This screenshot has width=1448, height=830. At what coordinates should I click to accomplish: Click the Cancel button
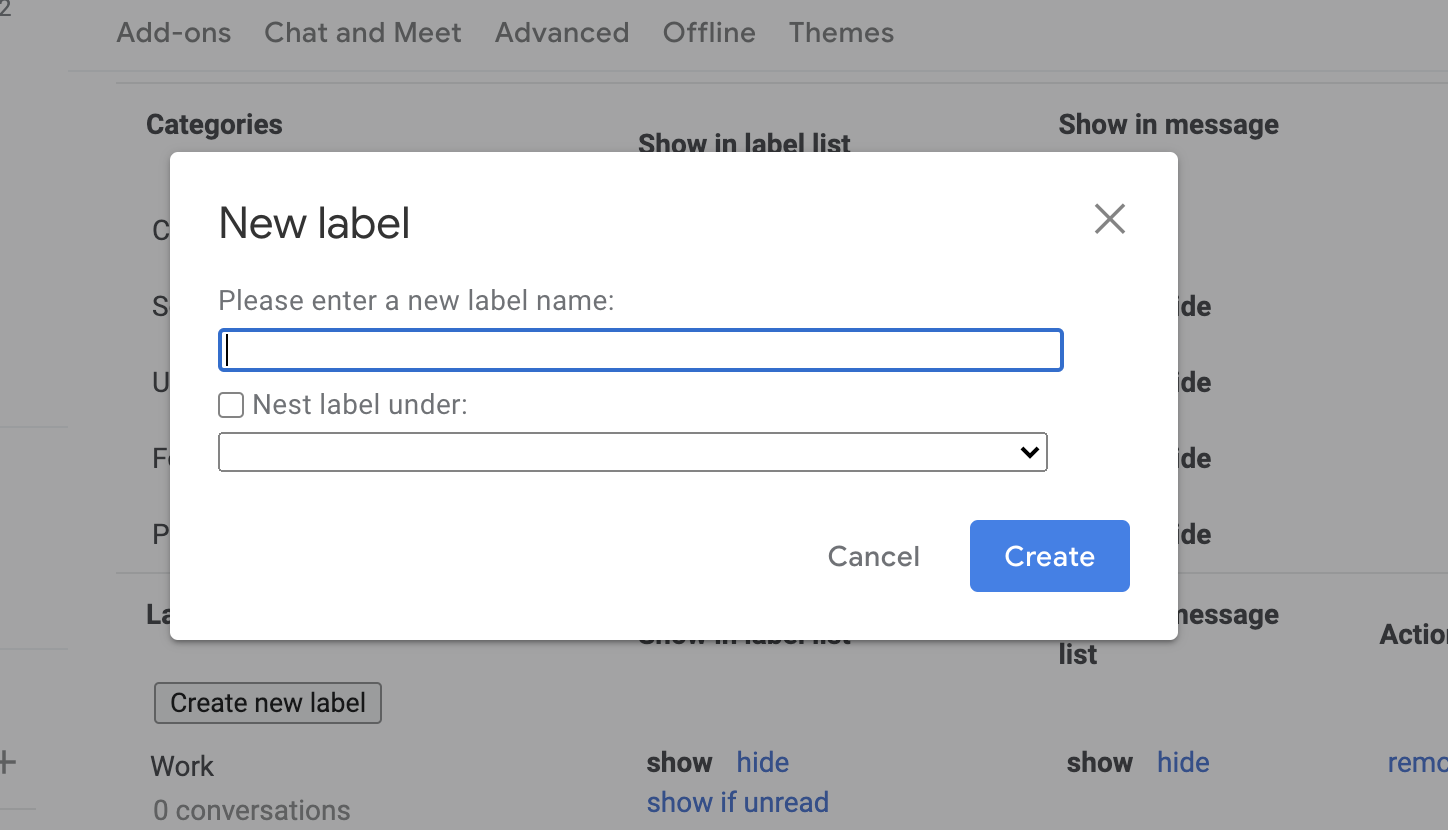(x=873, y=556)
